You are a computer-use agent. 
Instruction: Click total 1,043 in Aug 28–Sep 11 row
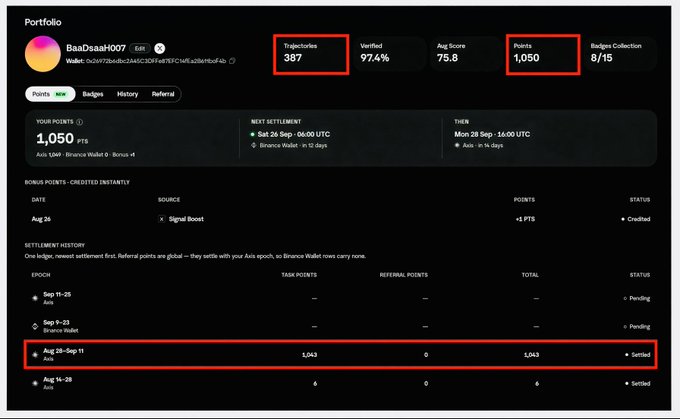(531, 355)
